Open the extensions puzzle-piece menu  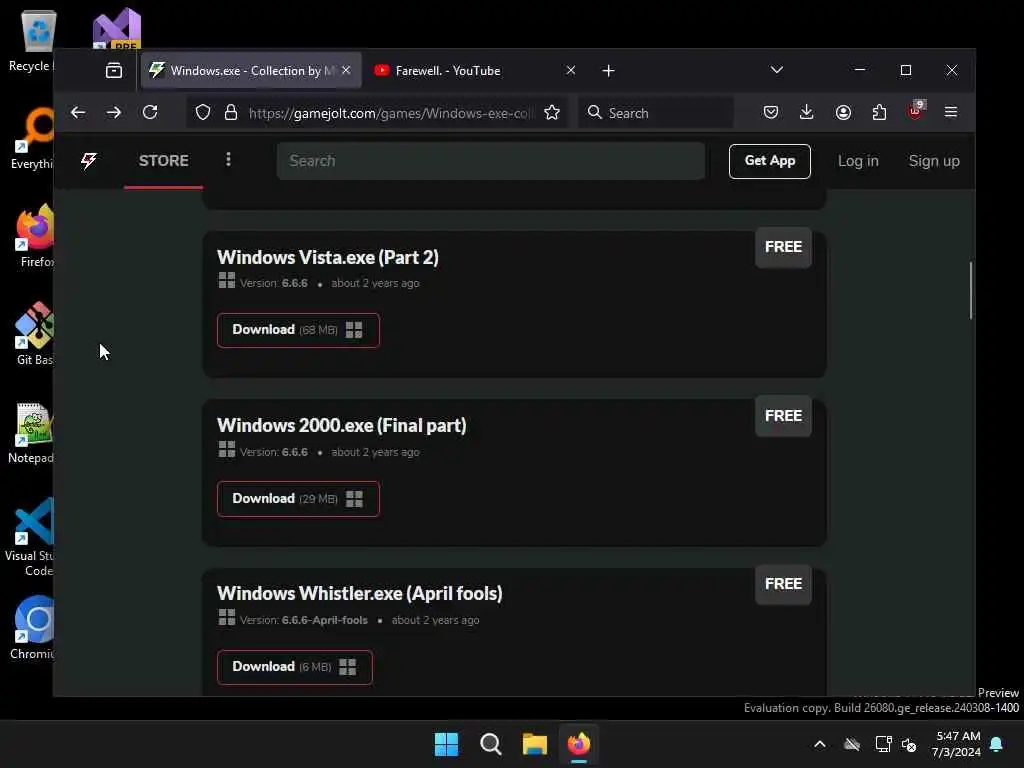[879, 112]
